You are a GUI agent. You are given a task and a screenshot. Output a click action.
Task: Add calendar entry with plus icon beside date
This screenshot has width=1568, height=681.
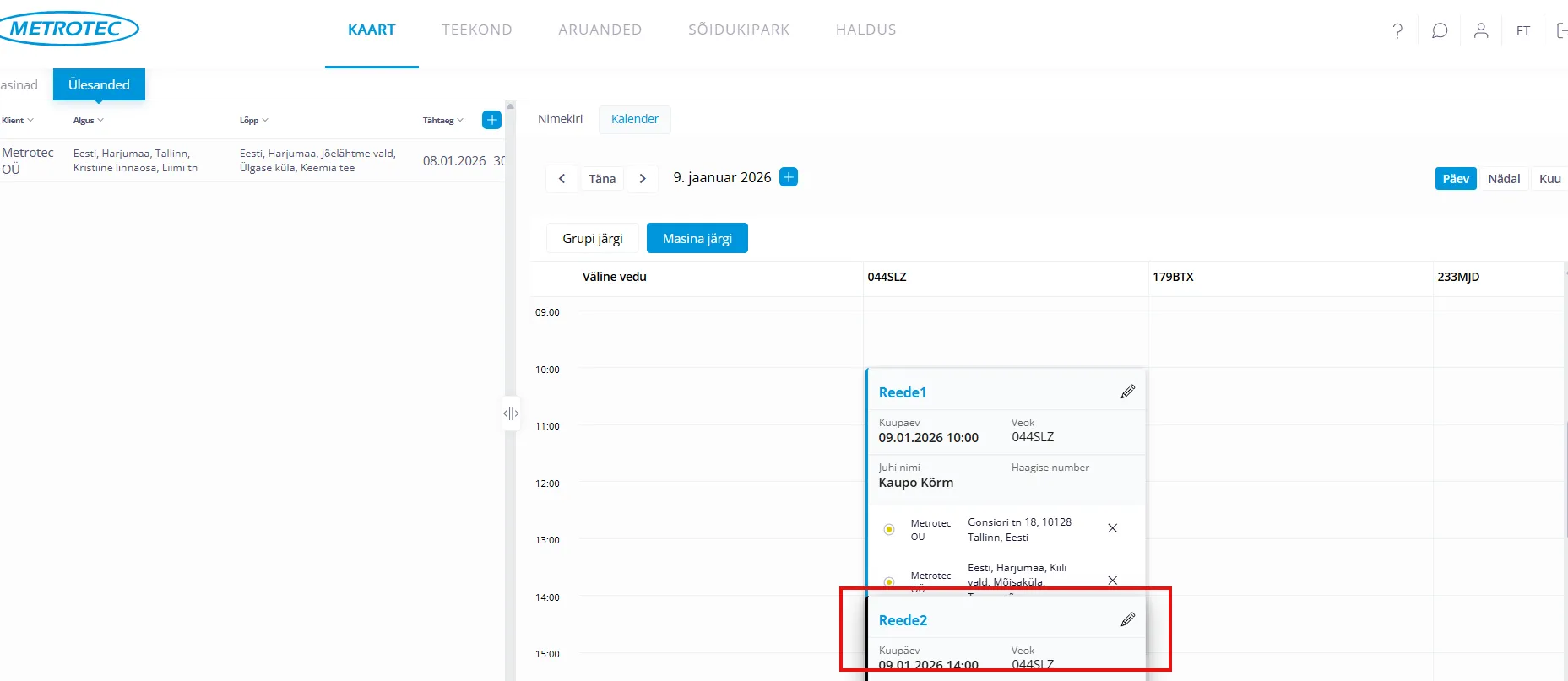(x=789, y=177)
